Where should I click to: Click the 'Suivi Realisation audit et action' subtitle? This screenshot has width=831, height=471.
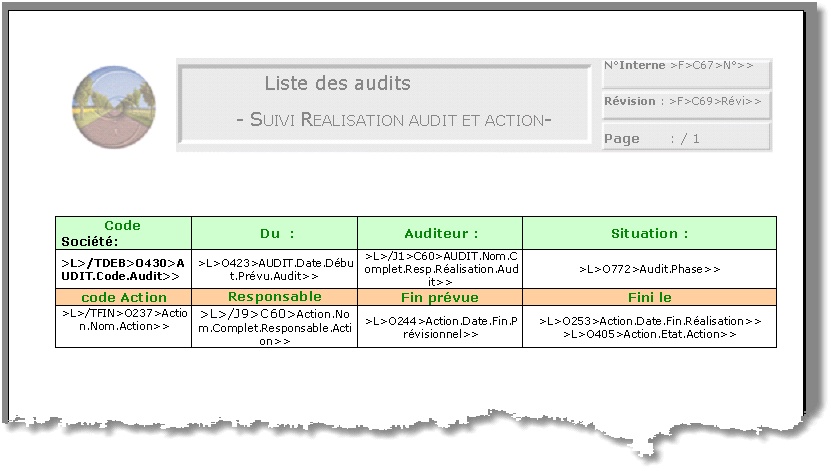tap(394, 120)
